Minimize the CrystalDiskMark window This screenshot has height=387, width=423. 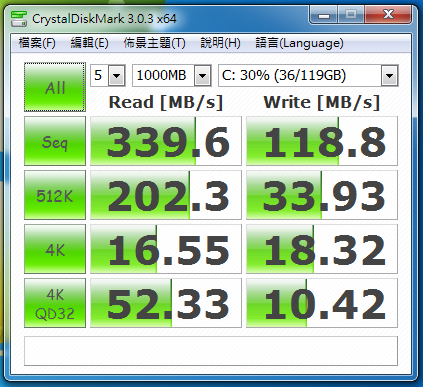pyautogui.click(x=324, y=15)
